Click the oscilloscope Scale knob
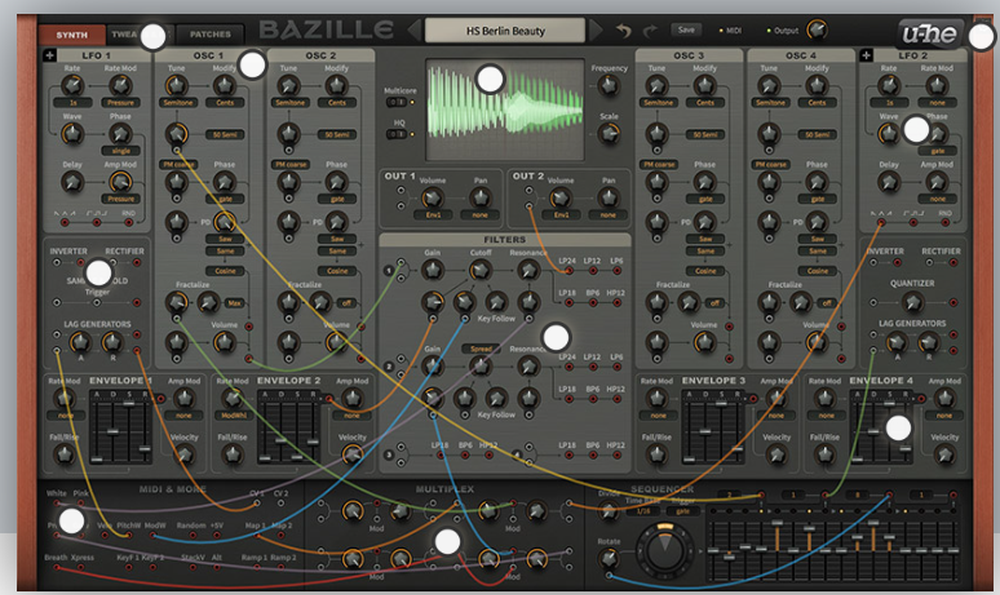 [x=609, y=133]
